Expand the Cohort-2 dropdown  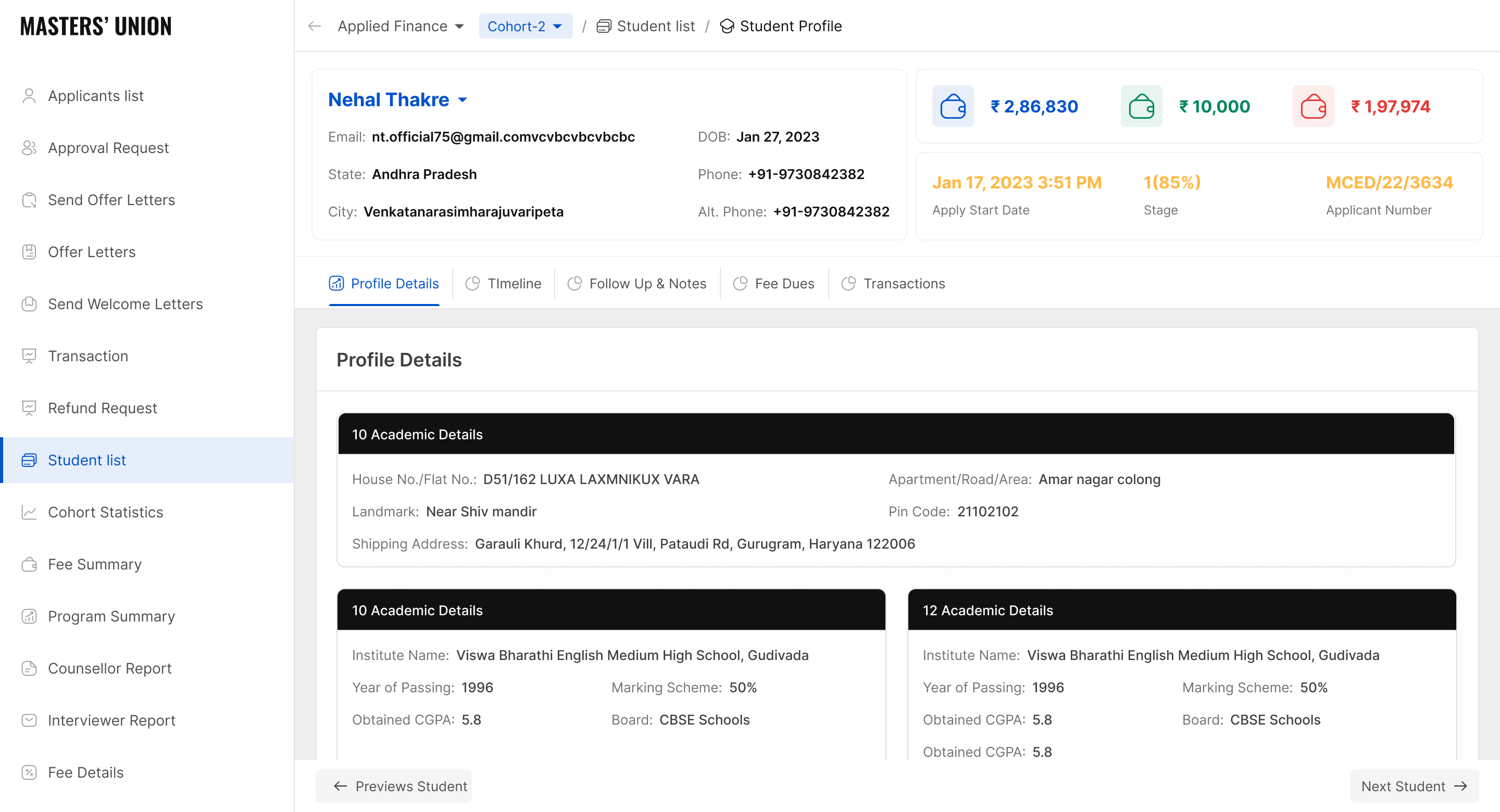(x=524, y=26)
